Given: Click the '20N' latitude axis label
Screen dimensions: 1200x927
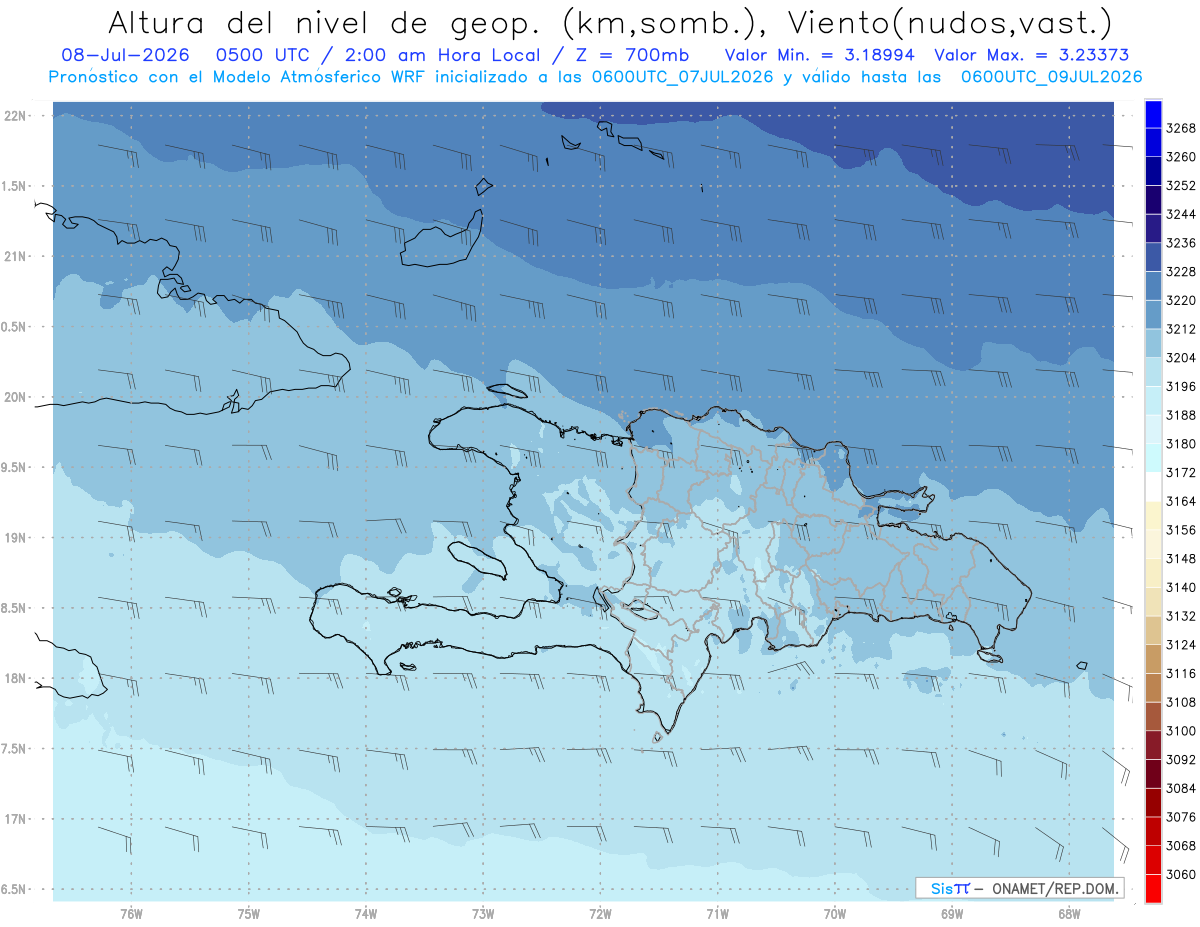Looking at the screenshot, I should click(x=15, y=397).
